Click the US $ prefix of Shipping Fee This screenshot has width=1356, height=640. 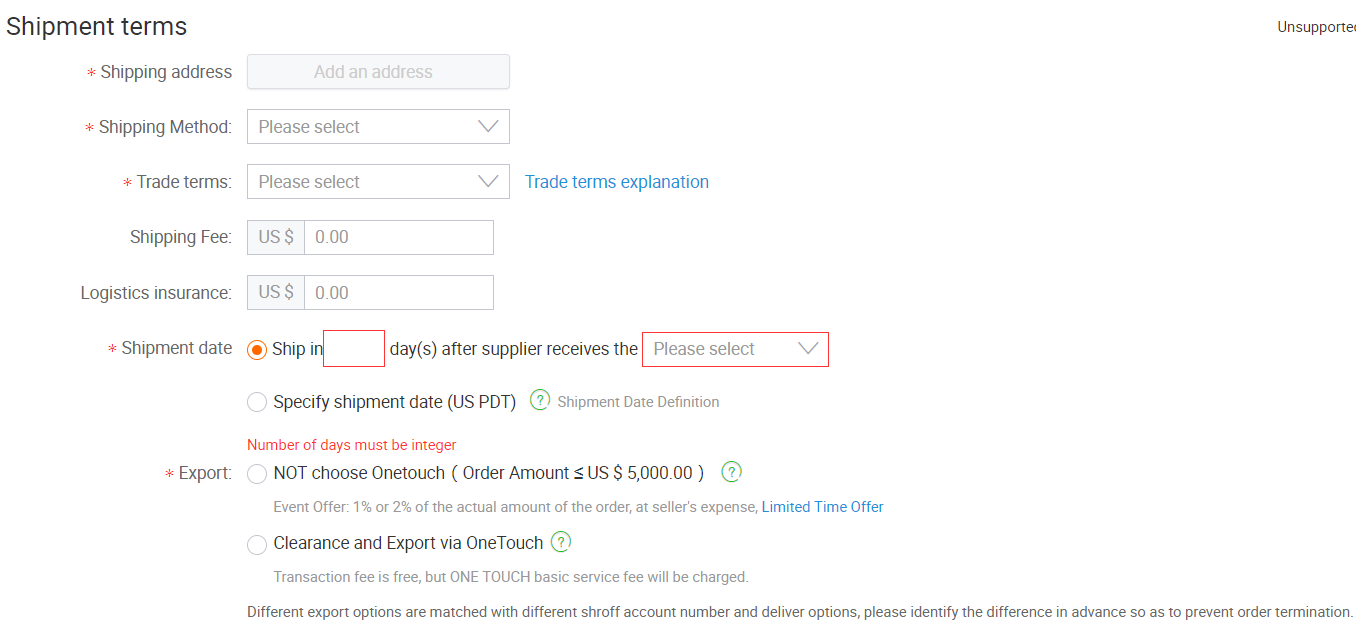(276, 237)
